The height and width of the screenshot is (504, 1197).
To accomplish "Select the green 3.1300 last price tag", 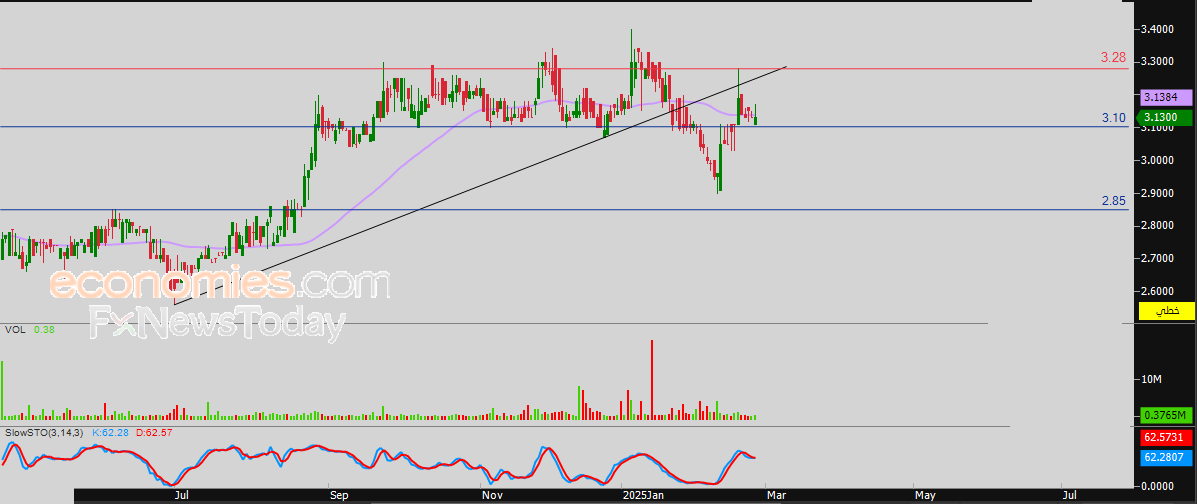I will [x=1166, y=118].
